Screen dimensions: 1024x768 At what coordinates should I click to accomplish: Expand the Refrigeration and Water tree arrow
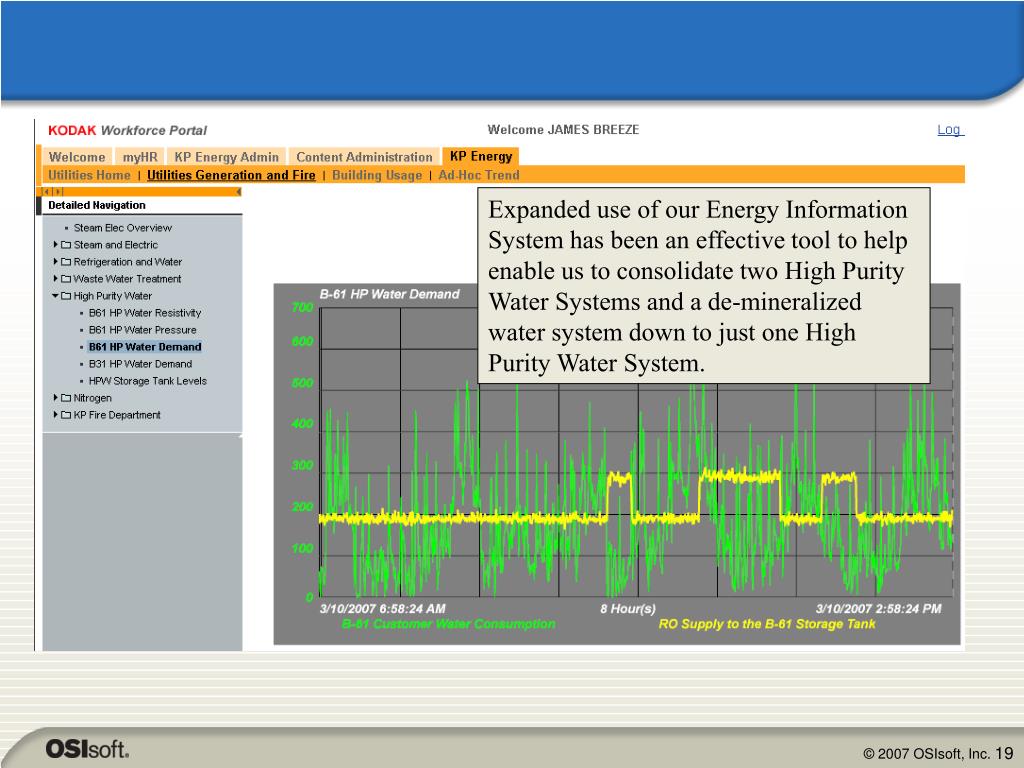[56, 261]
